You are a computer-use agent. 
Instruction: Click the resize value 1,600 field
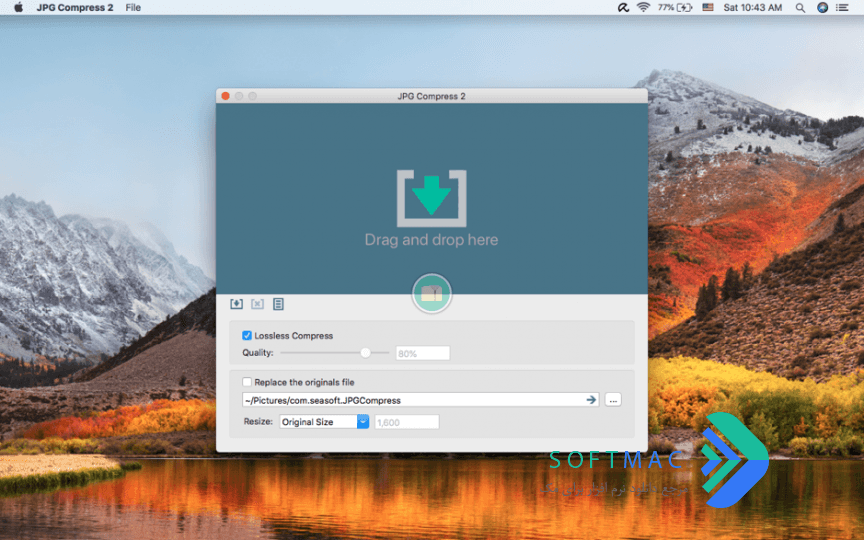click(407, 422)
